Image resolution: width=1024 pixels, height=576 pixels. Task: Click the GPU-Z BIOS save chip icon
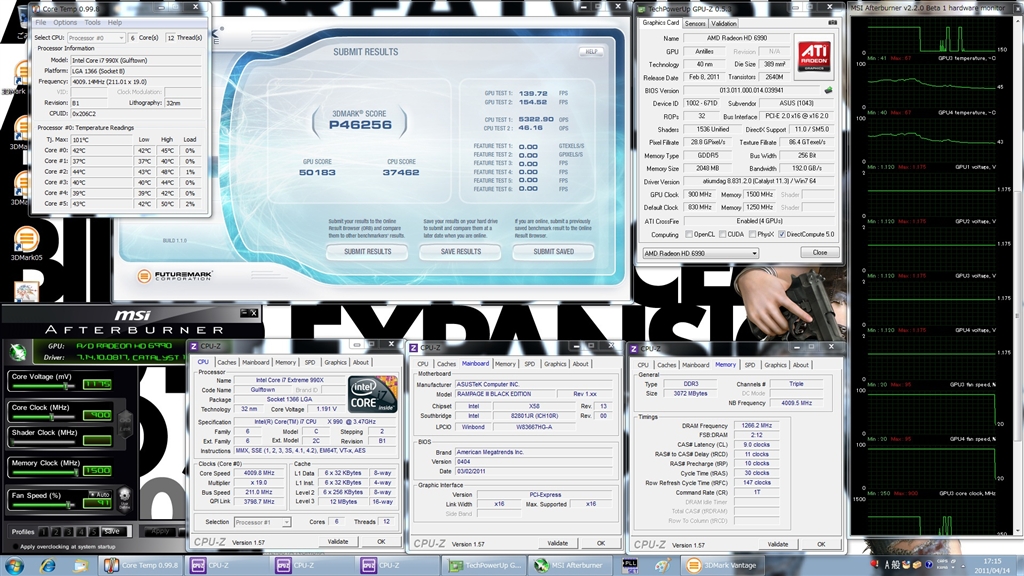[828, 90]
